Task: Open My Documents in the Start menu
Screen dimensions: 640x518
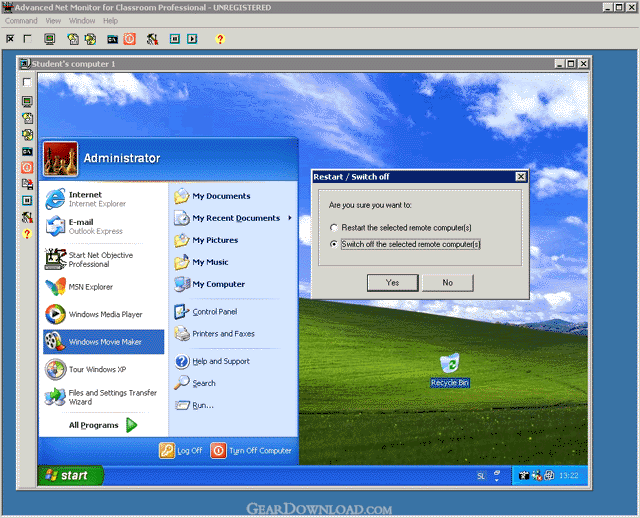Action: coord(233,196)
